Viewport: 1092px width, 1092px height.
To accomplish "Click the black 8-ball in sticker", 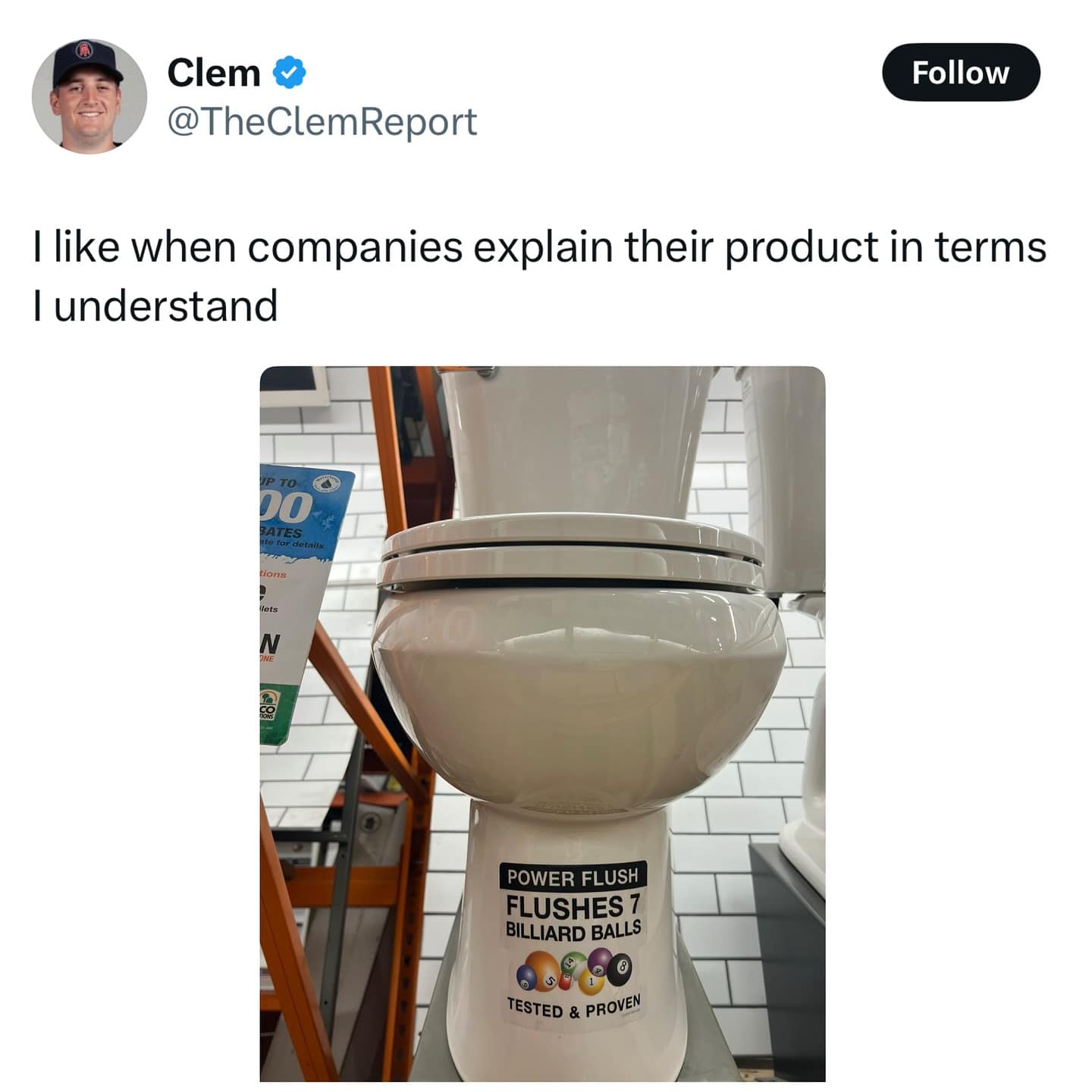I will 618,971.
